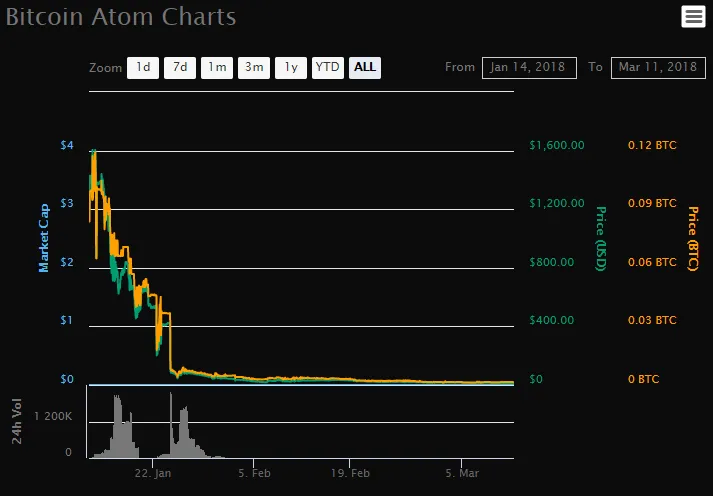Image resolution: width=713 pixels, height=496 pixels.
Task: Show ALL time range
Action: 365,68
